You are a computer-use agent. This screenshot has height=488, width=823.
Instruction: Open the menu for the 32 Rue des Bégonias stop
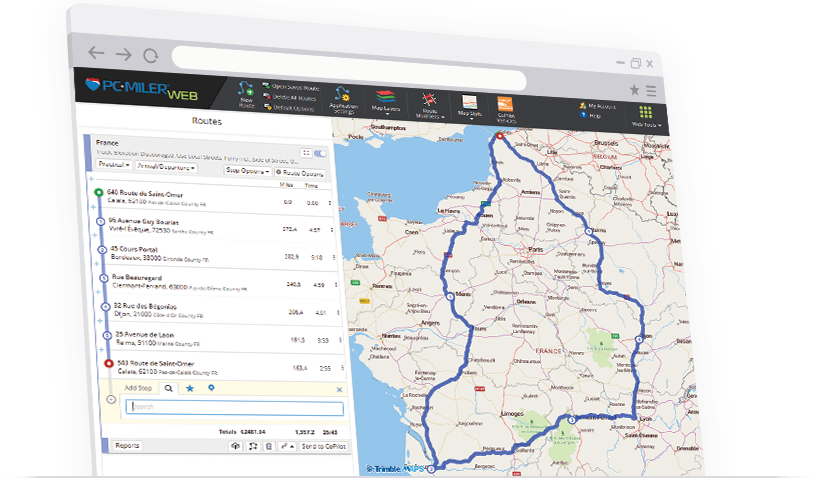pos(338,313)
